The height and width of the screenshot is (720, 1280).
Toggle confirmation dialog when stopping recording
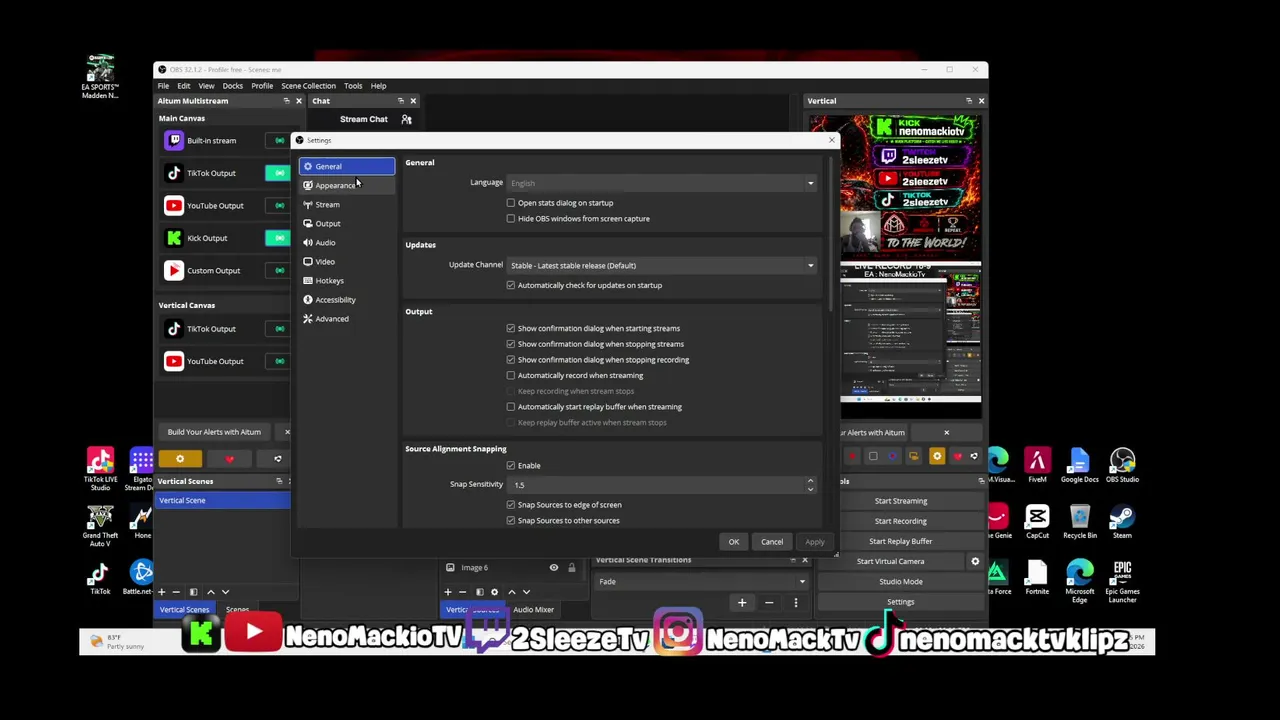(x=511, y=360)
